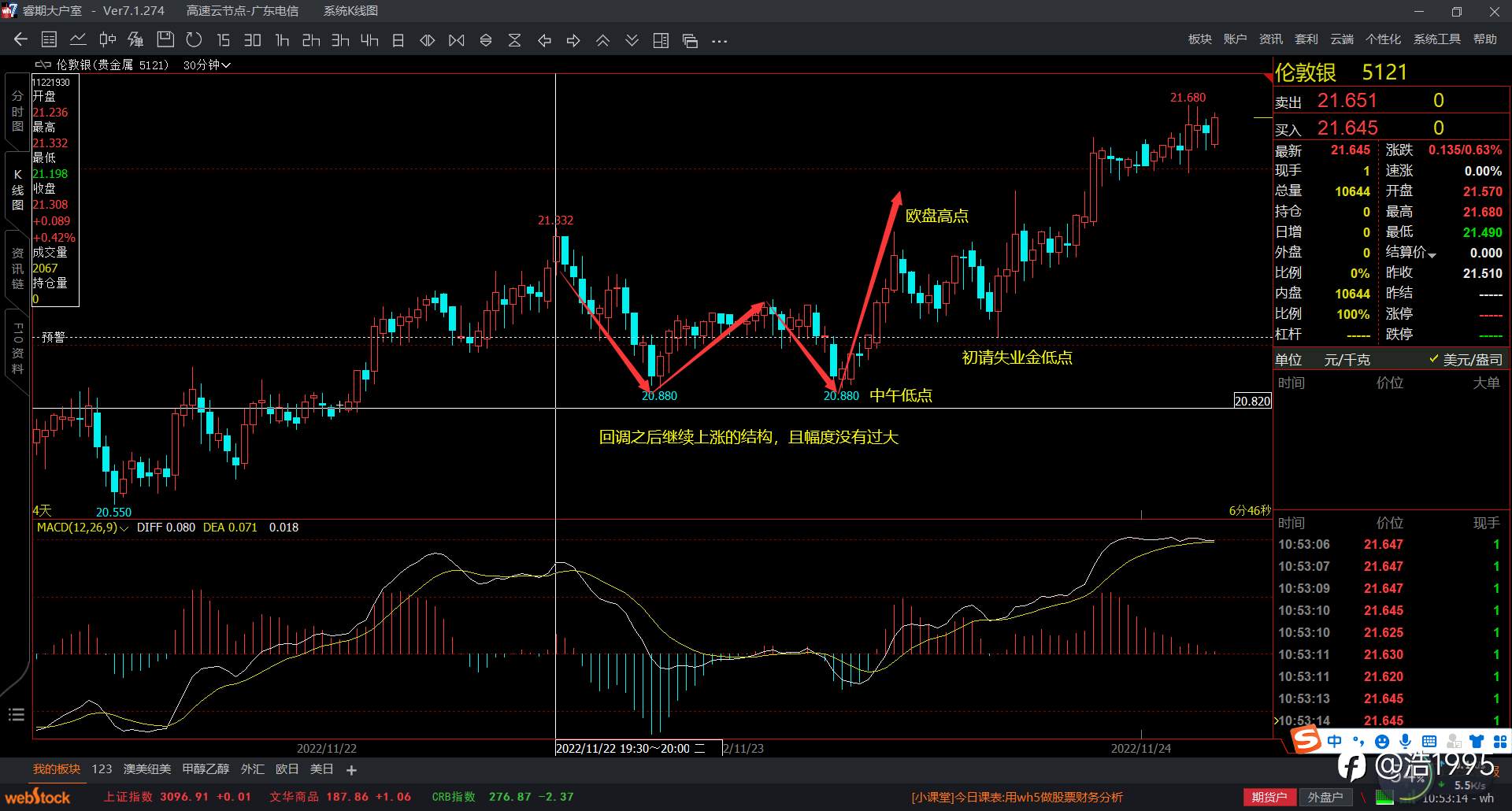
Task: Click Sogou voice input microphone icon
Action: [1406, 741]
